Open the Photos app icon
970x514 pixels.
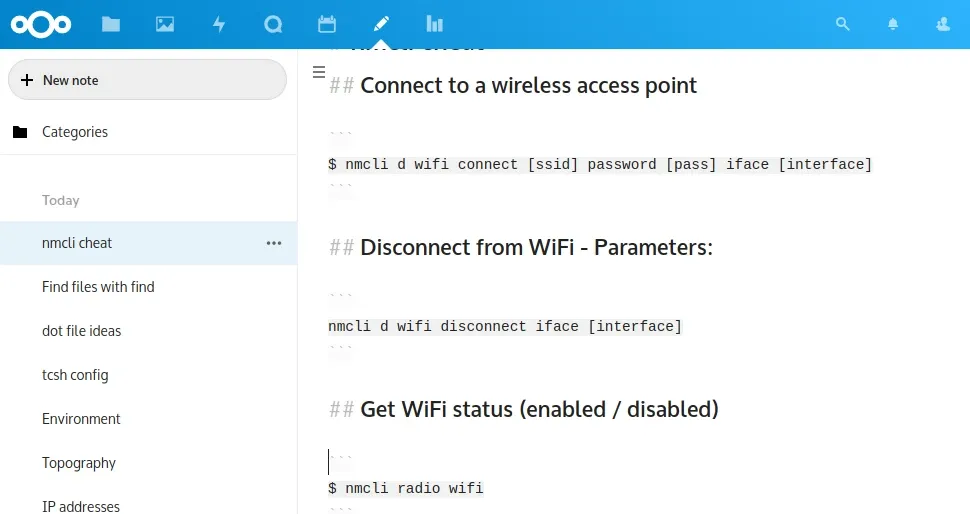(x=165, y=24)
